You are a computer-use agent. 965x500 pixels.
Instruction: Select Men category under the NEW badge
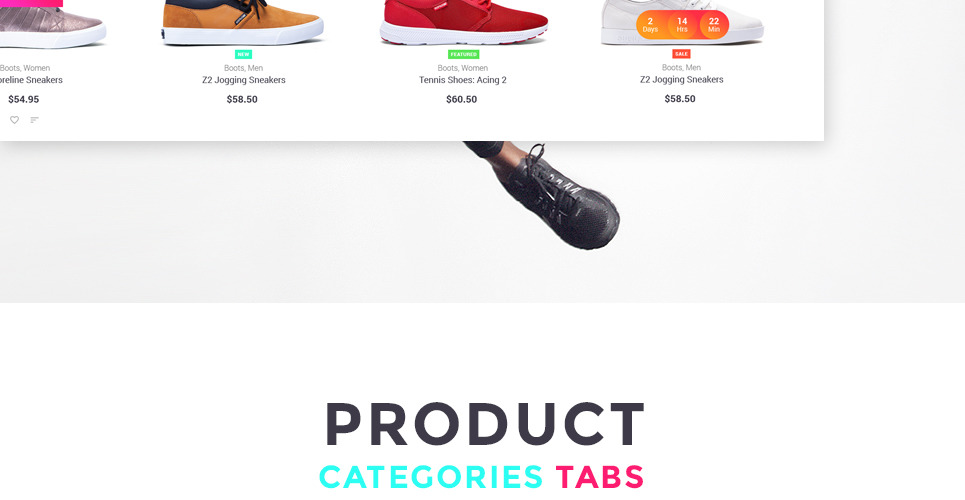coord(255,68)
